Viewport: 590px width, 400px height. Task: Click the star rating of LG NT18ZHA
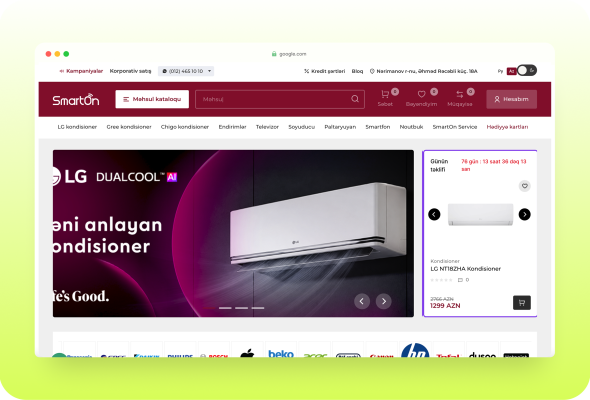[x=441, y=280]
